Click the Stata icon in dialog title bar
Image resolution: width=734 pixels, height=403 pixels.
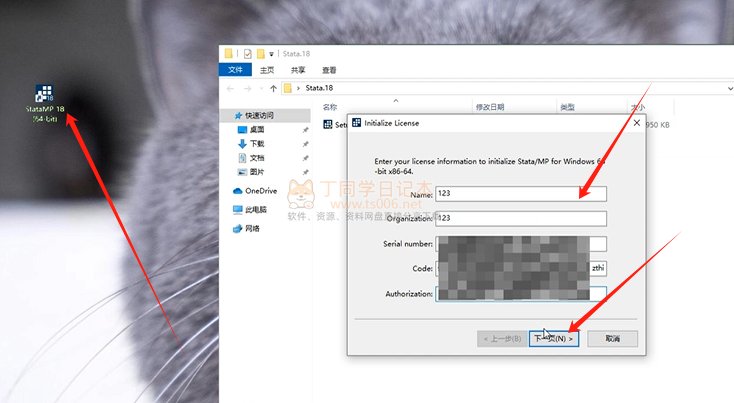357,123
